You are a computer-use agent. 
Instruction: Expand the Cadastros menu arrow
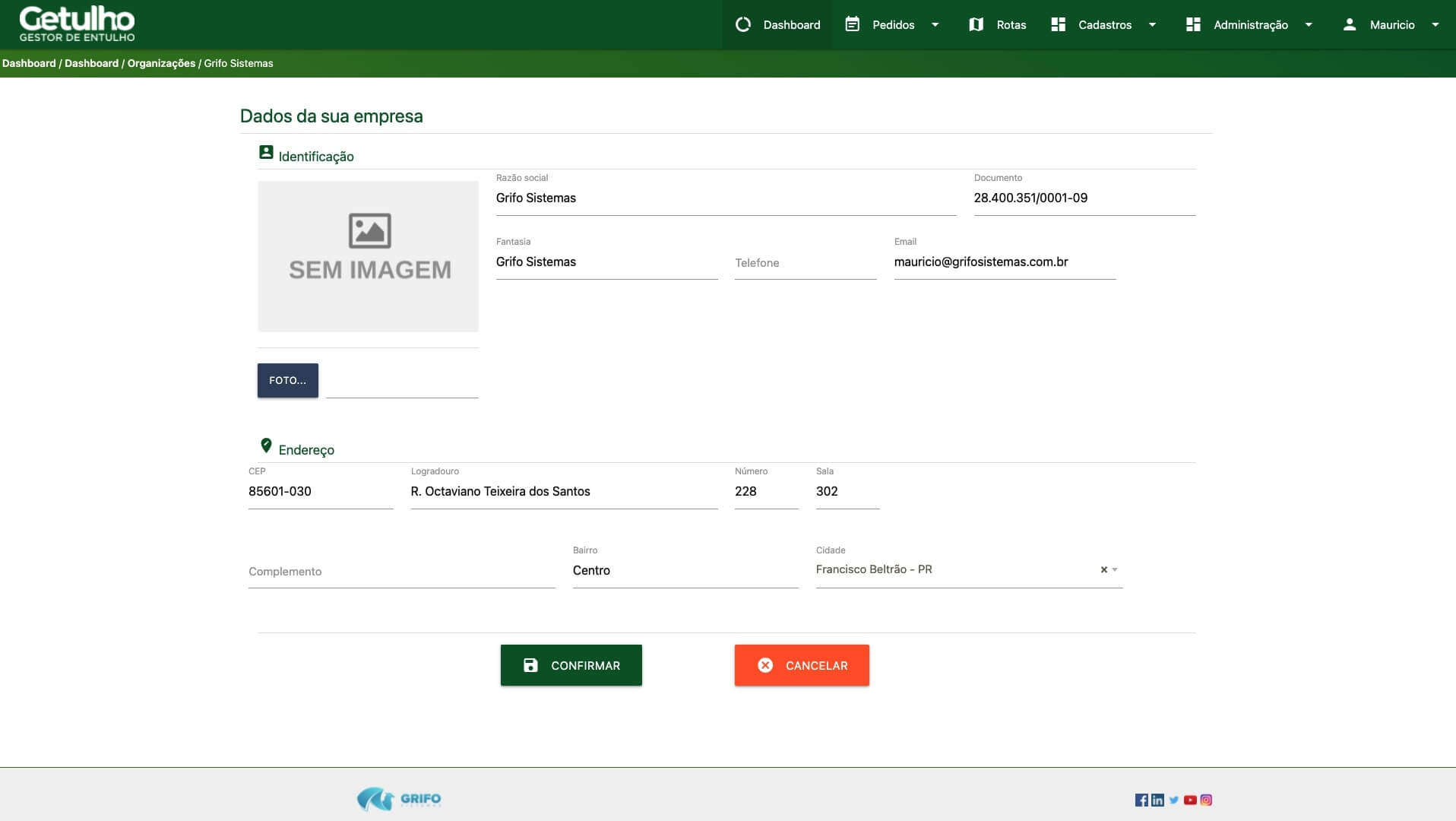pos(1153,24)
